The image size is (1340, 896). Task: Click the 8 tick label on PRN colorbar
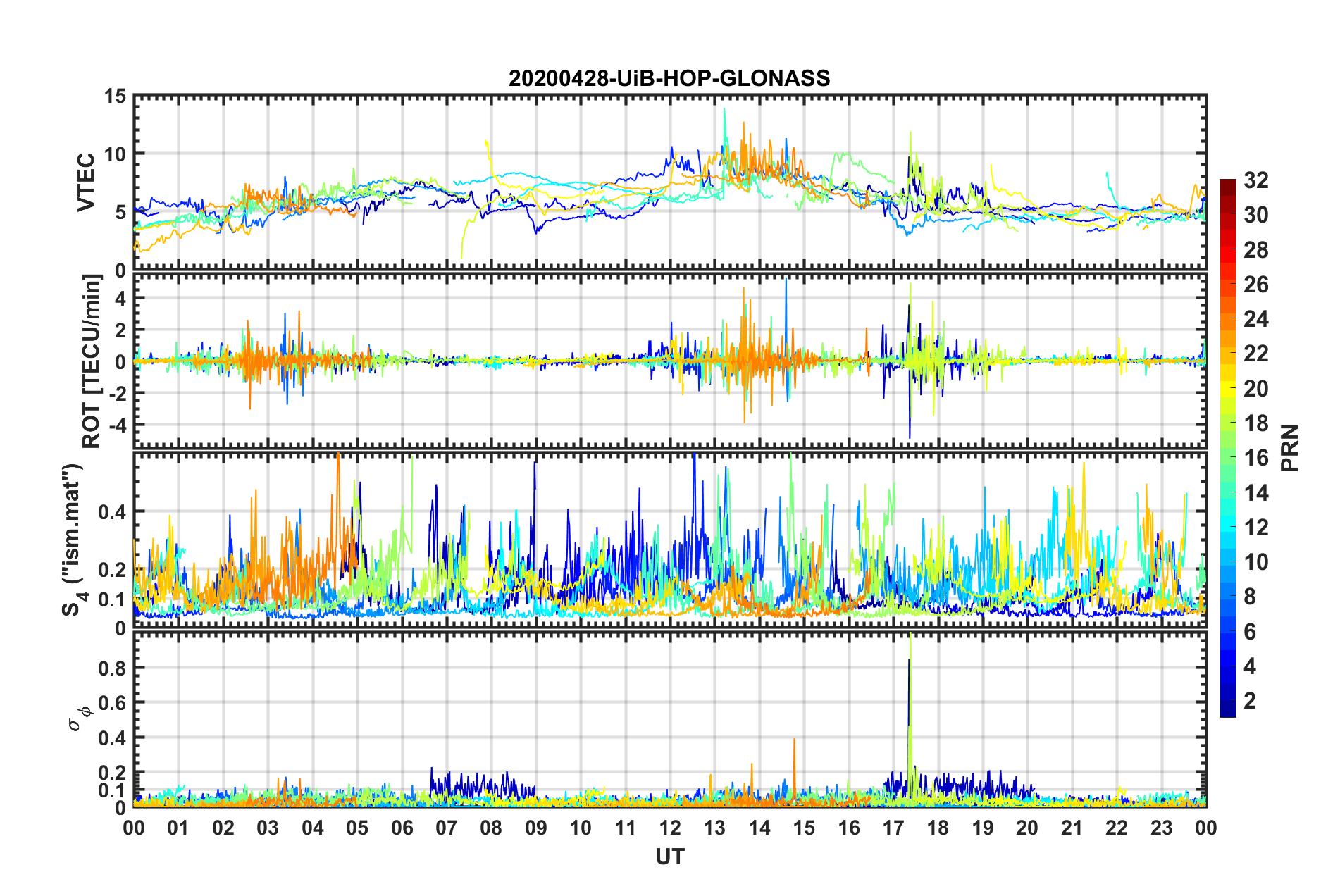click(x=1250, y=597)
